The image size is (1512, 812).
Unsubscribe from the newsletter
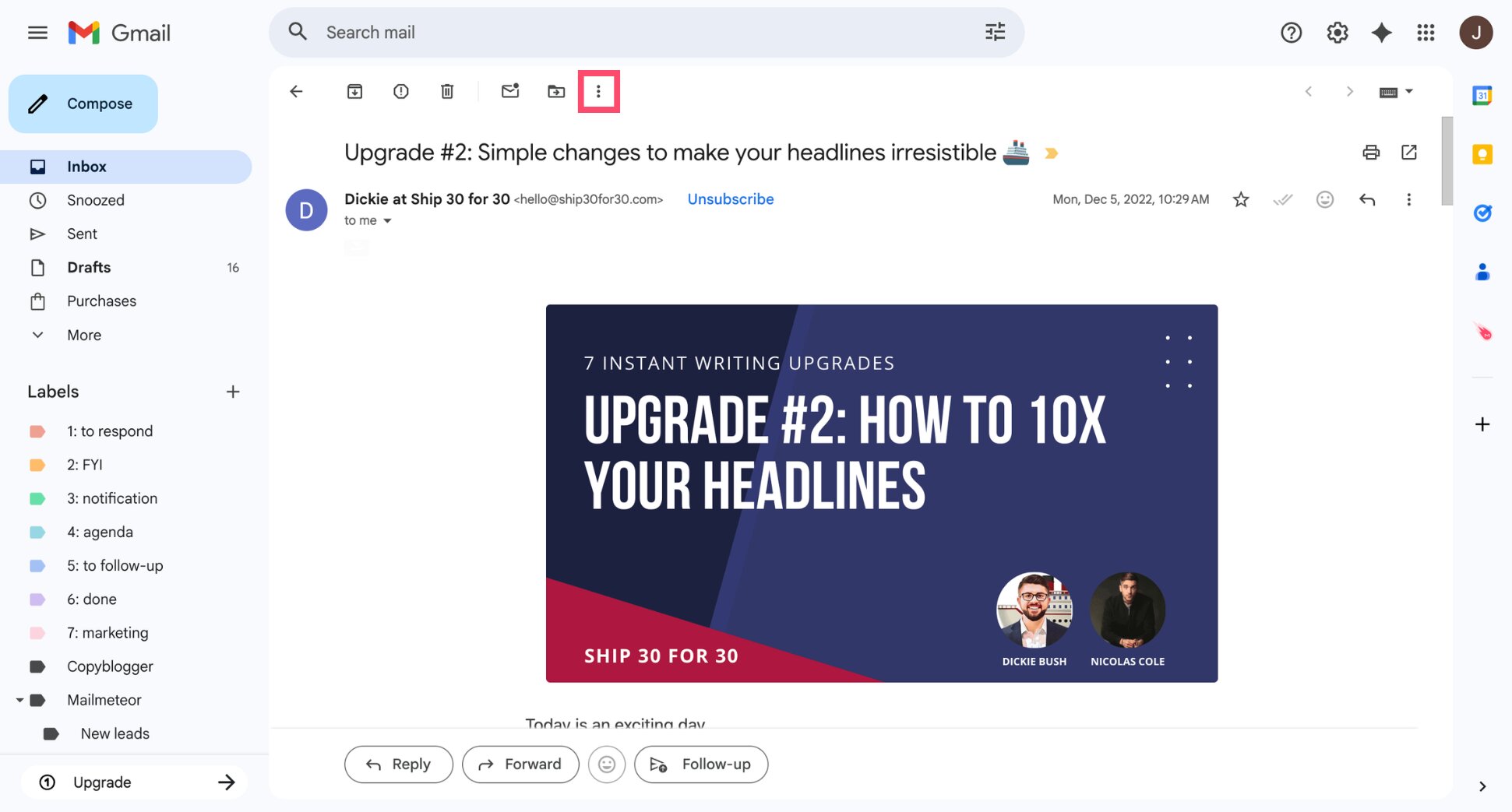pos(730,199)
